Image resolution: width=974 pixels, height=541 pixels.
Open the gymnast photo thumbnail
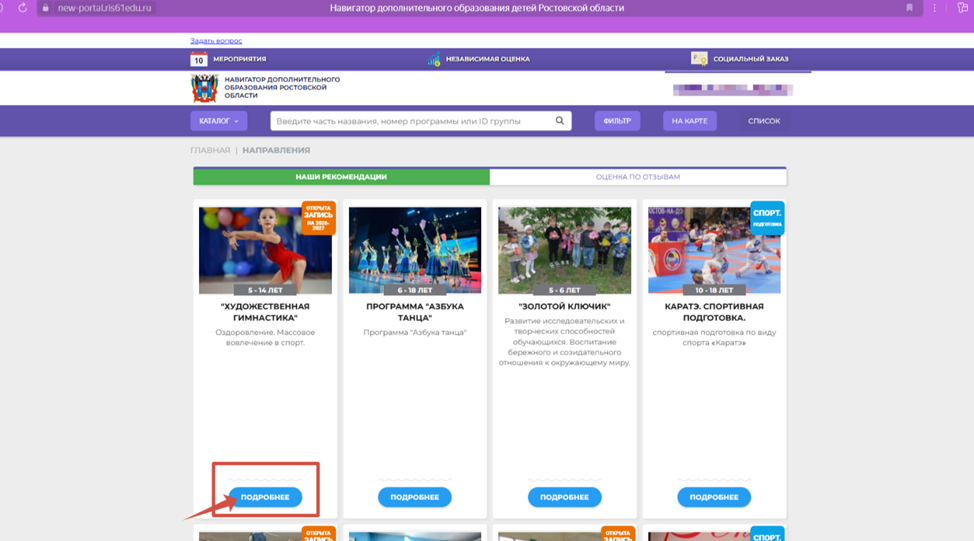[265, 250]
